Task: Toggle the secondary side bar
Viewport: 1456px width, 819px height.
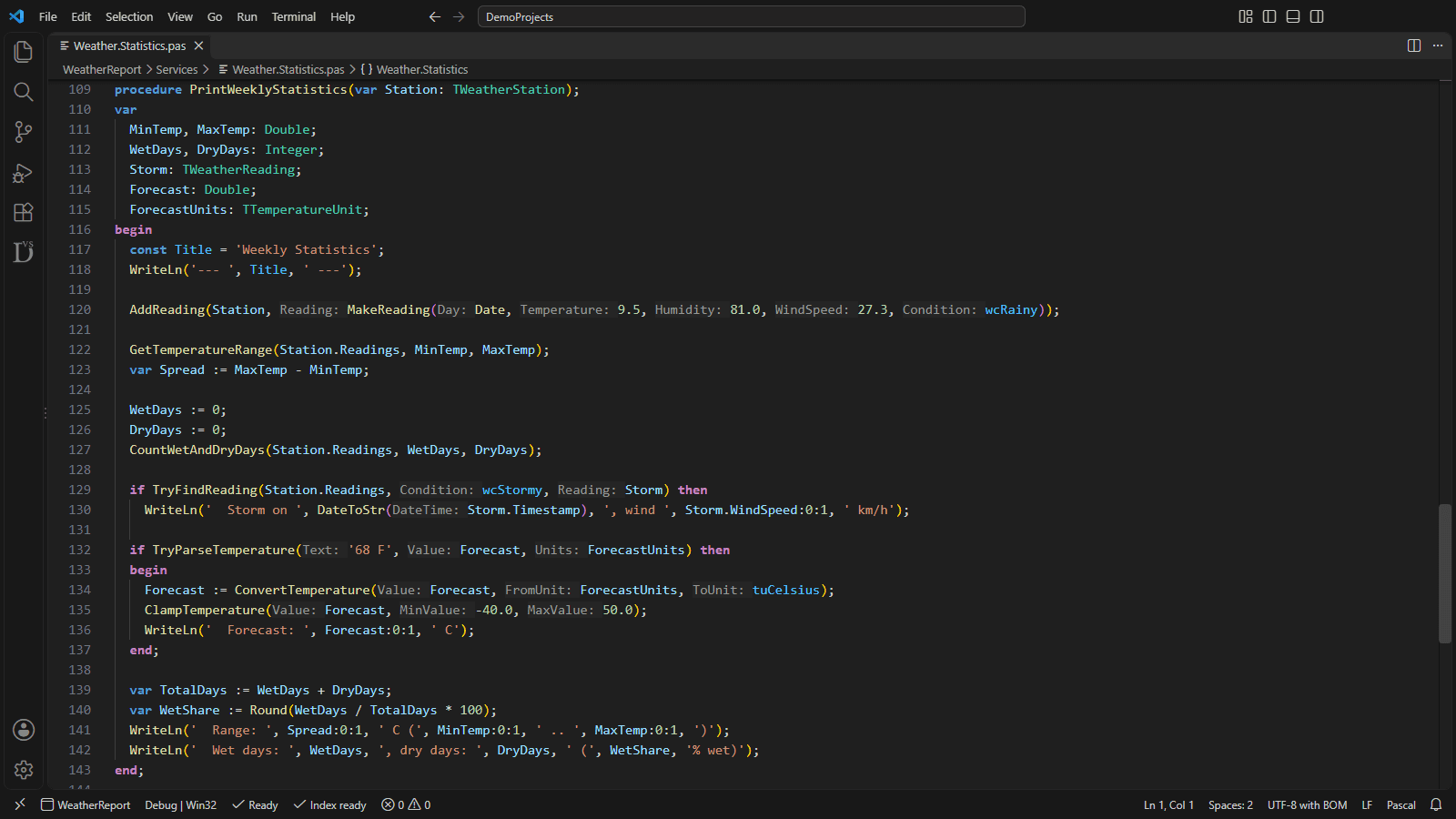Action: 1317,16
